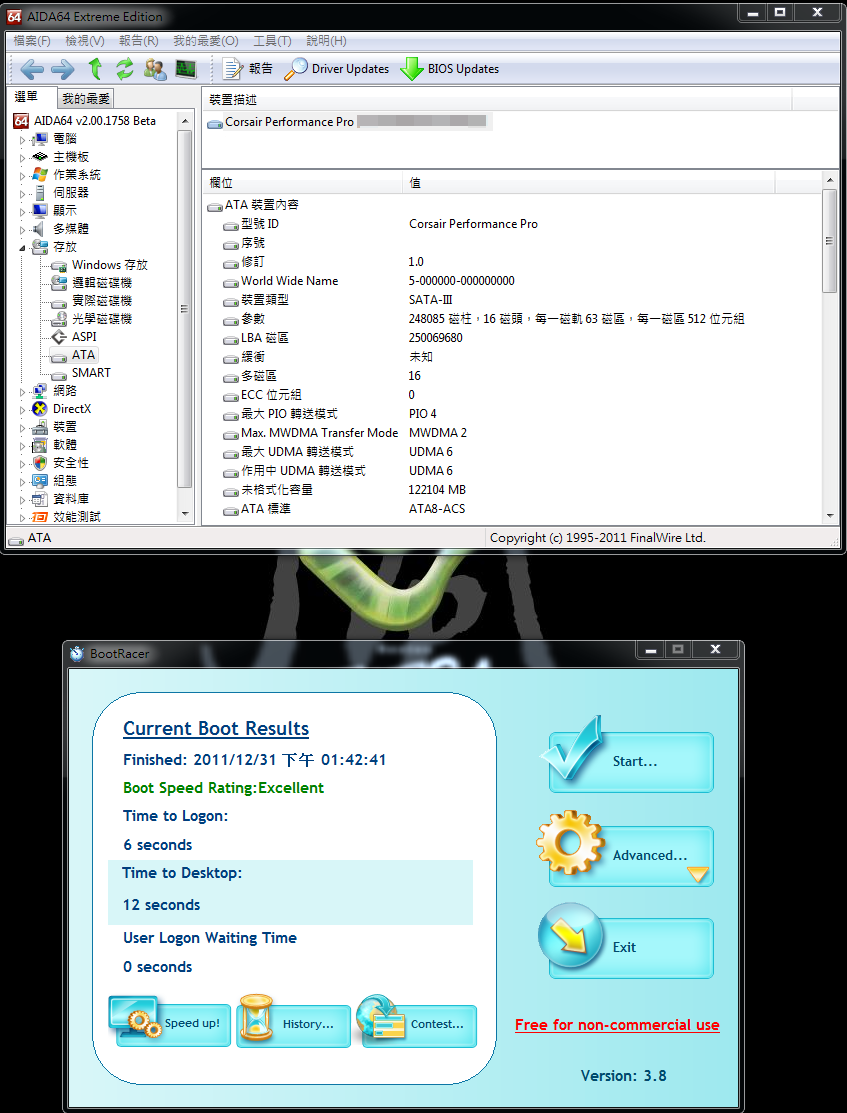This screenshot has height=1113, width=847.
Task: Go forward with the blue right arrow
Action: [62, 69]
